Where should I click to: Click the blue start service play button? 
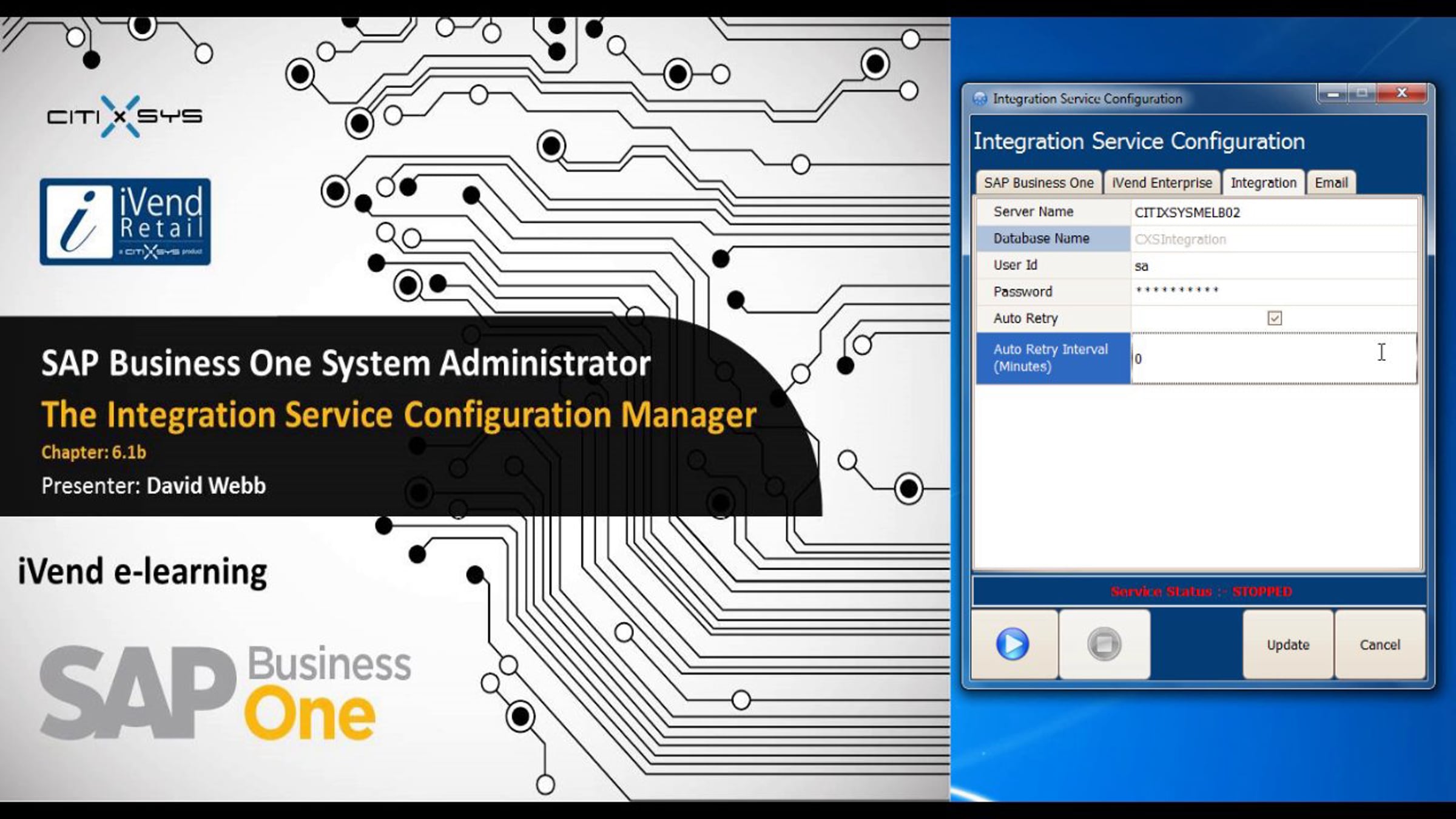[1013, 644]
